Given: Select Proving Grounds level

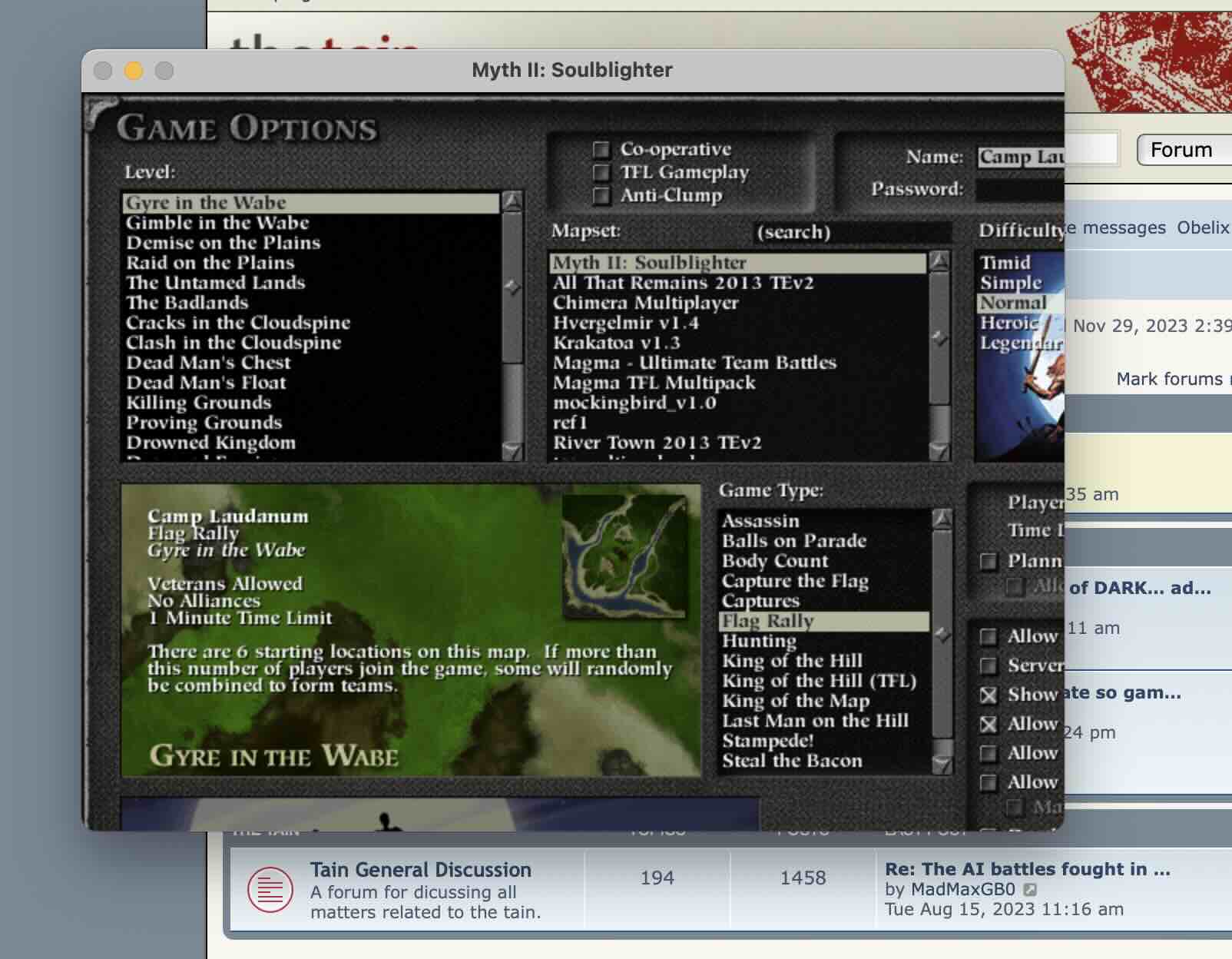Looking at the screenshot, I should [x=310, y=423].
